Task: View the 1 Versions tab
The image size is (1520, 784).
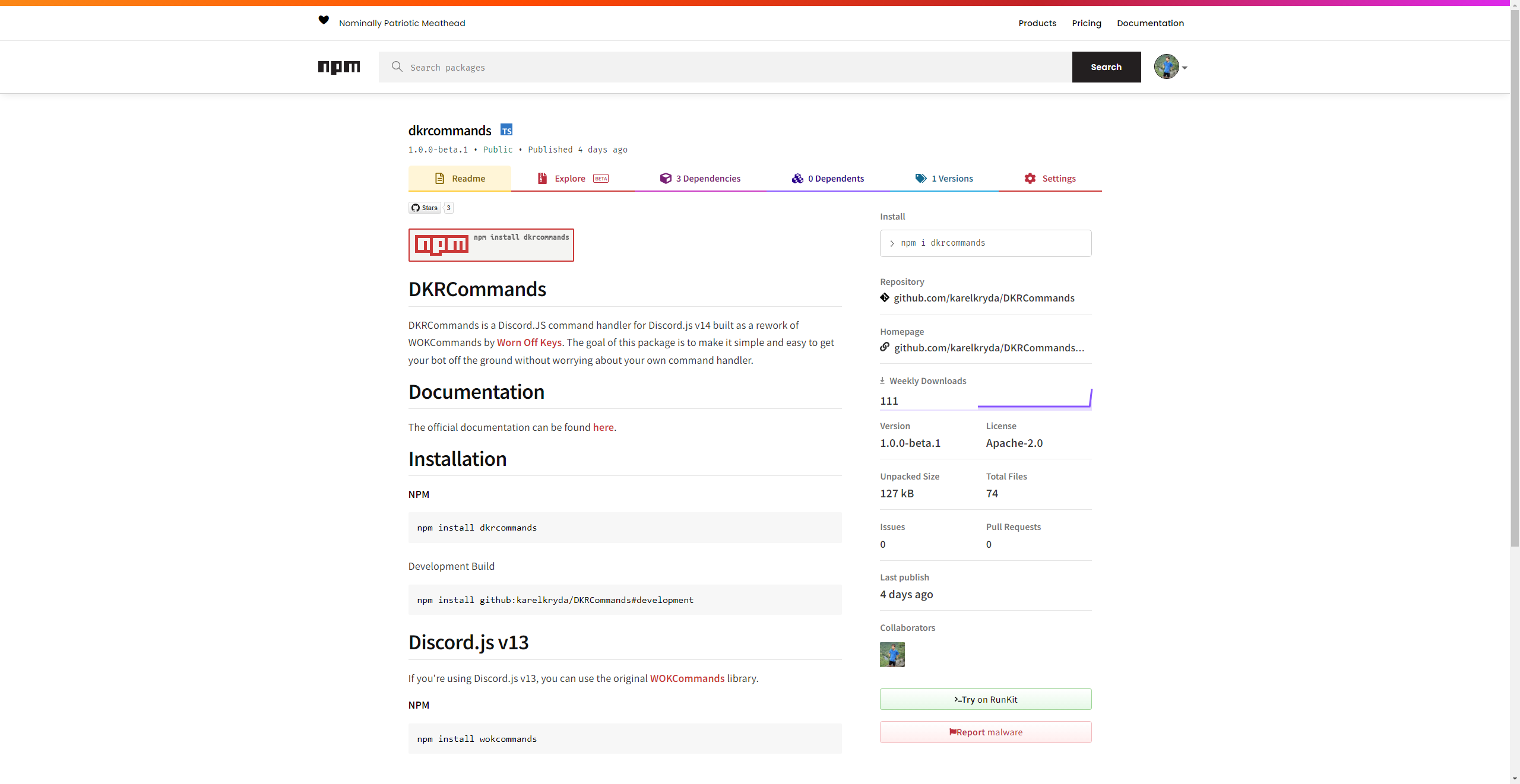Action: pos(944,179)
